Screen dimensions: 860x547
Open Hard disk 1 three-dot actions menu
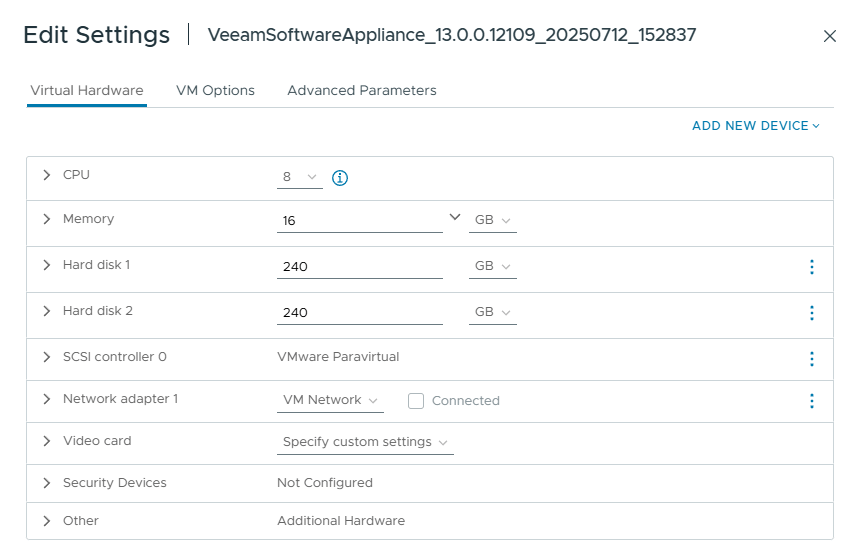click(811, 267)
